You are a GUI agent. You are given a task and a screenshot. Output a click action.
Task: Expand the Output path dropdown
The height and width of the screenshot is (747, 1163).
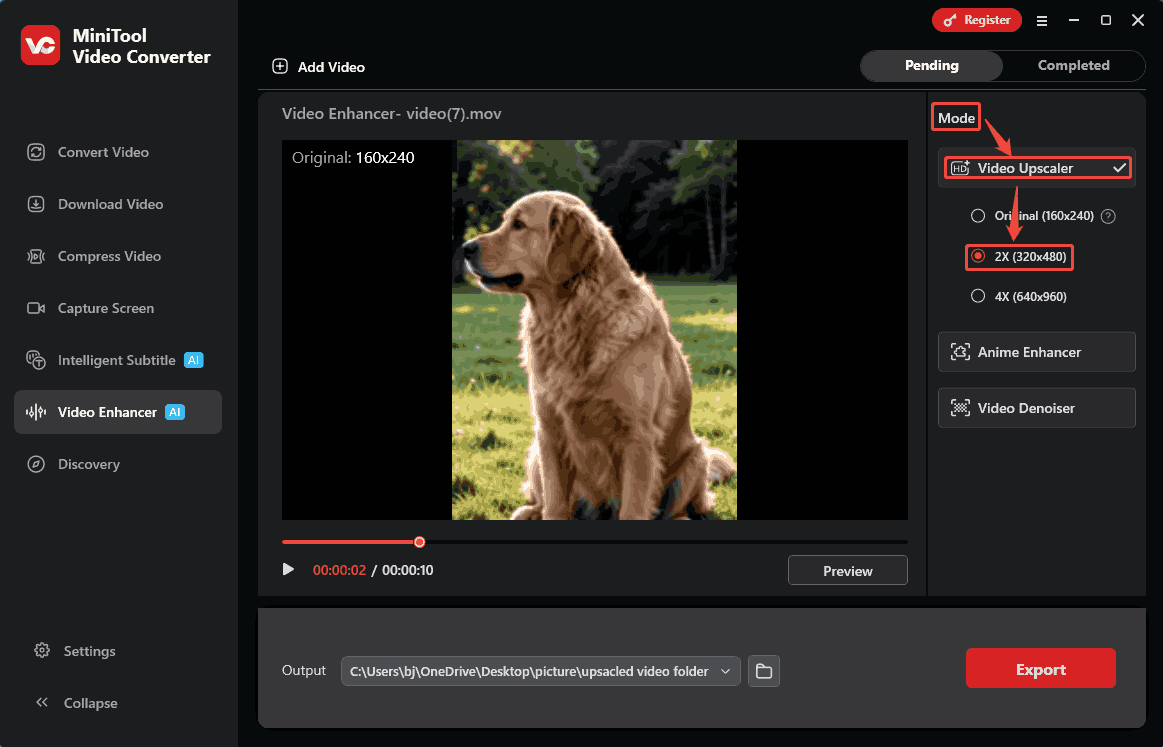pyautogui.click(x=727, y=671)
